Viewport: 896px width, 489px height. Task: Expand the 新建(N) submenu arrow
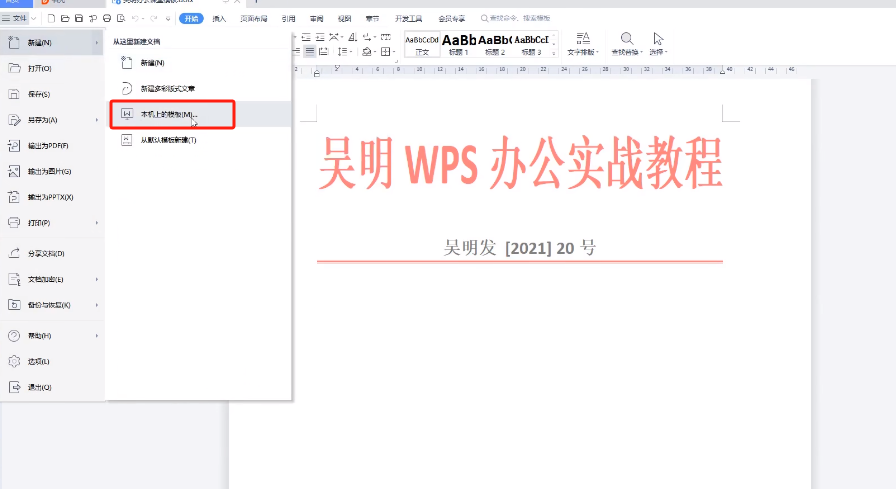[97, 43]
